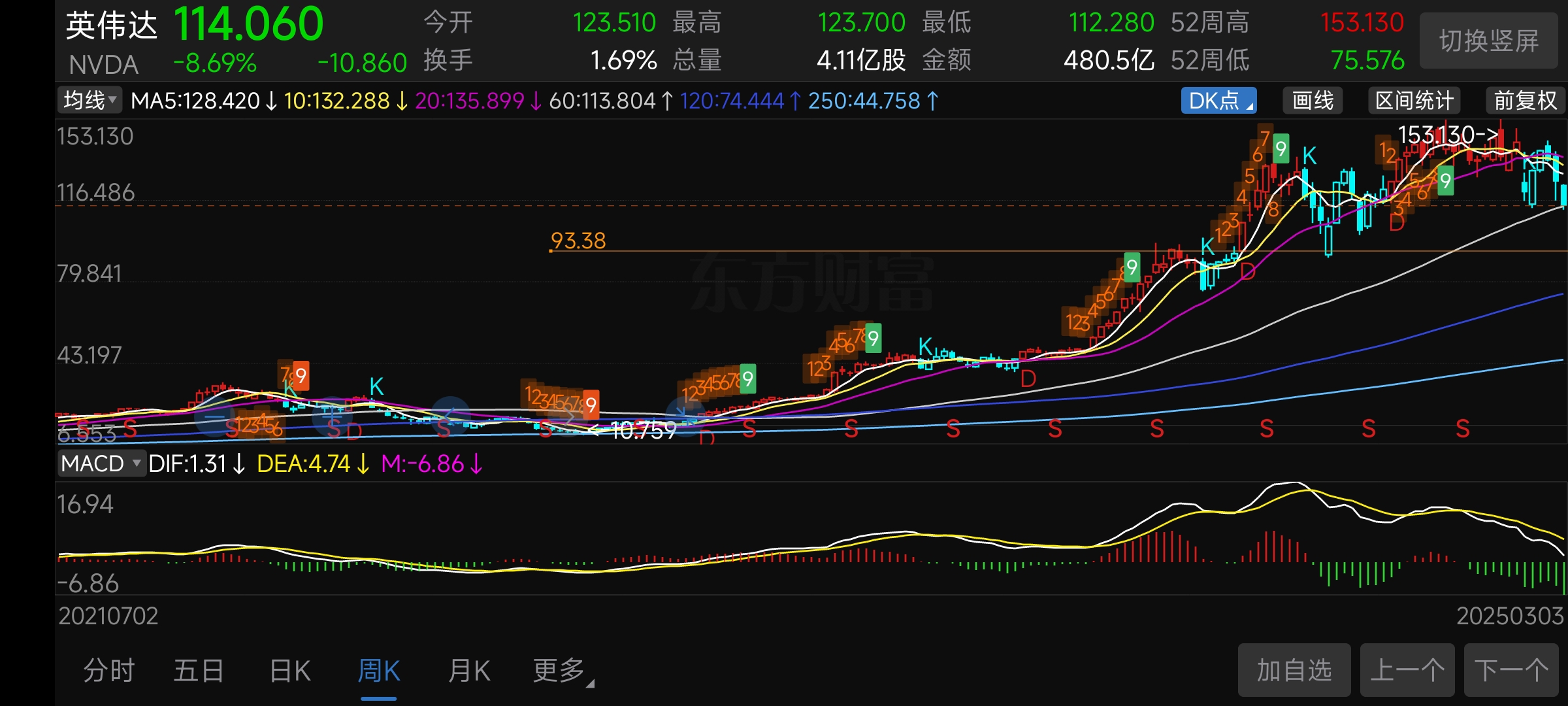This screenshot has width=1568, height=706.
Task: Open the 画线 drawing tool
Action: pos(1313,101)
